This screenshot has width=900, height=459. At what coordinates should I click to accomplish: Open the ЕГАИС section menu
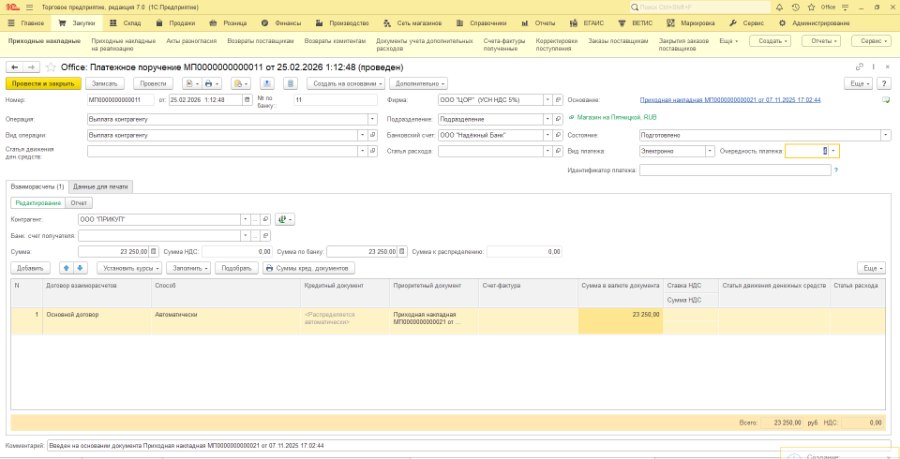click(587, 24)
